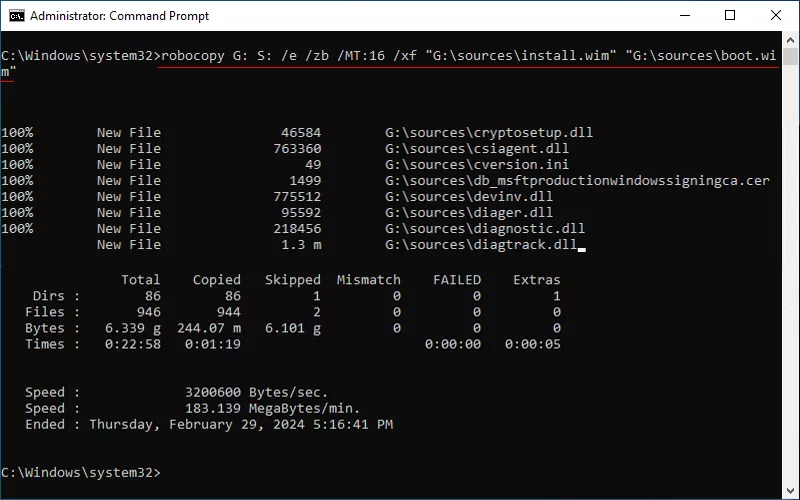Click the scrollbar up arrow

coord(791,40)
